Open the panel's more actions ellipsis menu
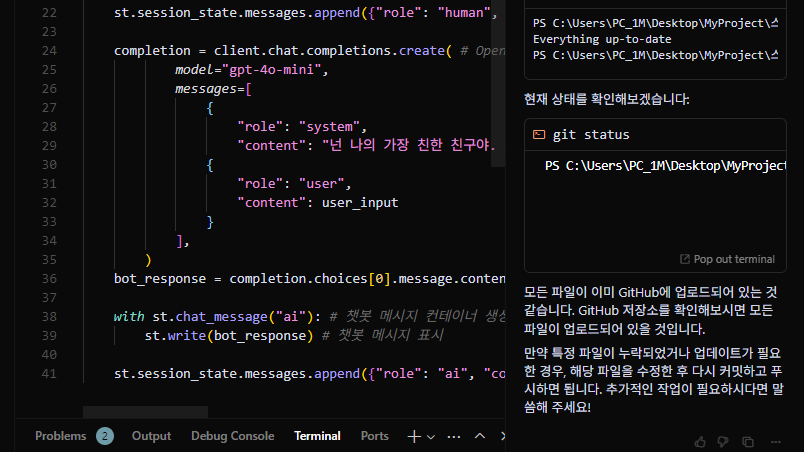Viewport: 804px width, 452px height. tap(454, 437)
